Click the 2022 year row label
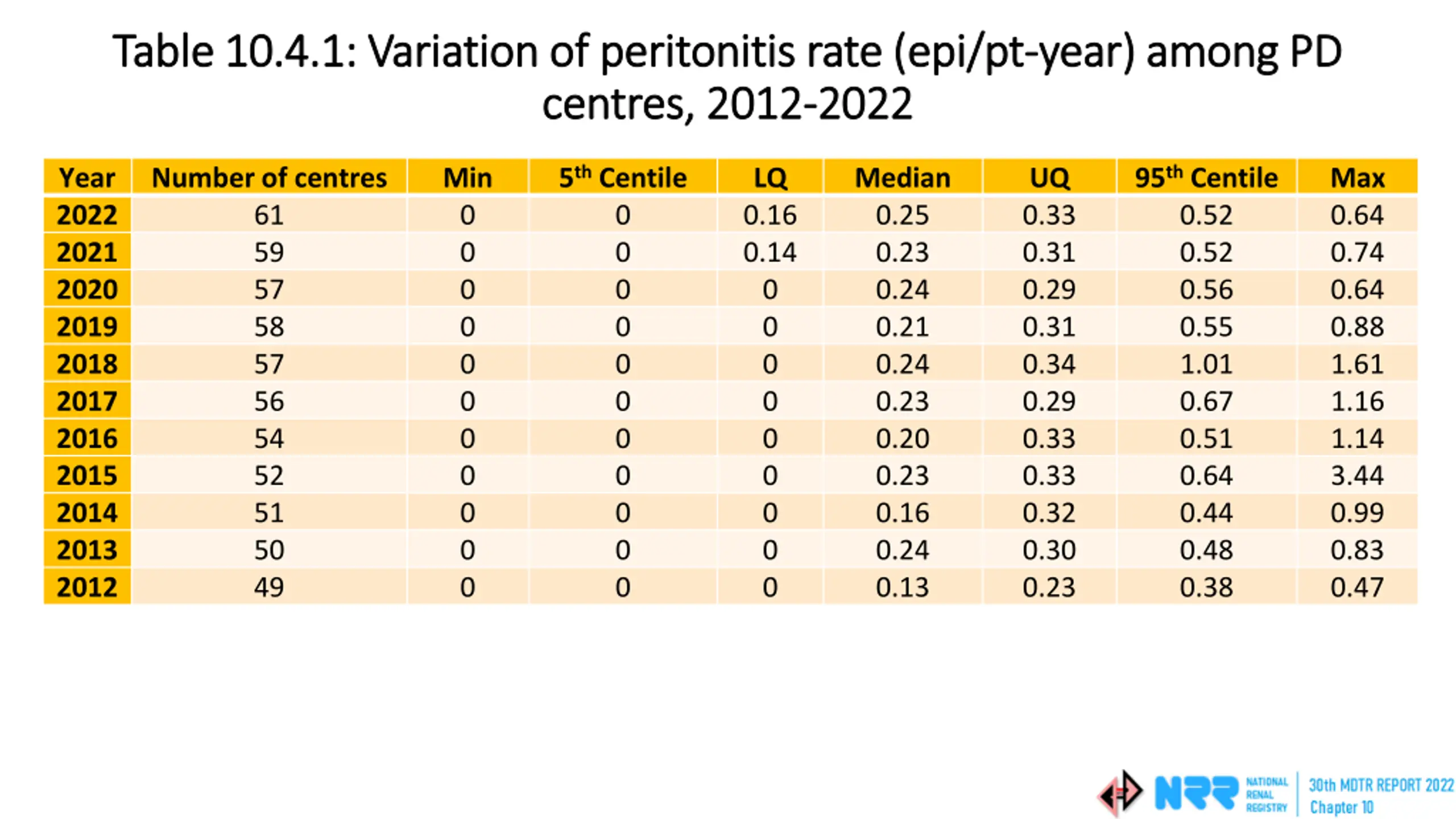The height and width of the screenshot is (819, 1456). 87,214
